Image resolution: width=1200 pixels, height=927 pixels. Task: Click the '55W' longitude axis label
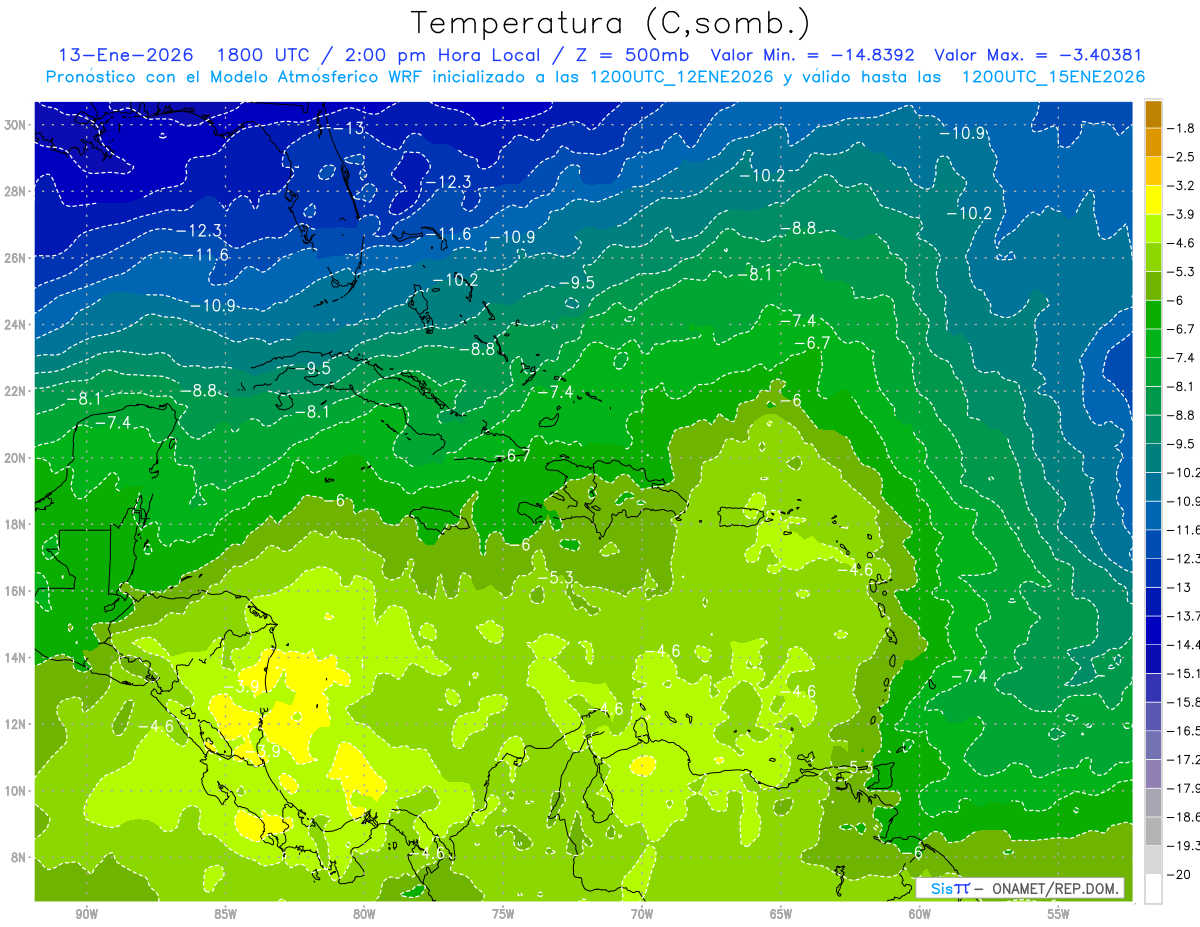[x=1059, y=914]
